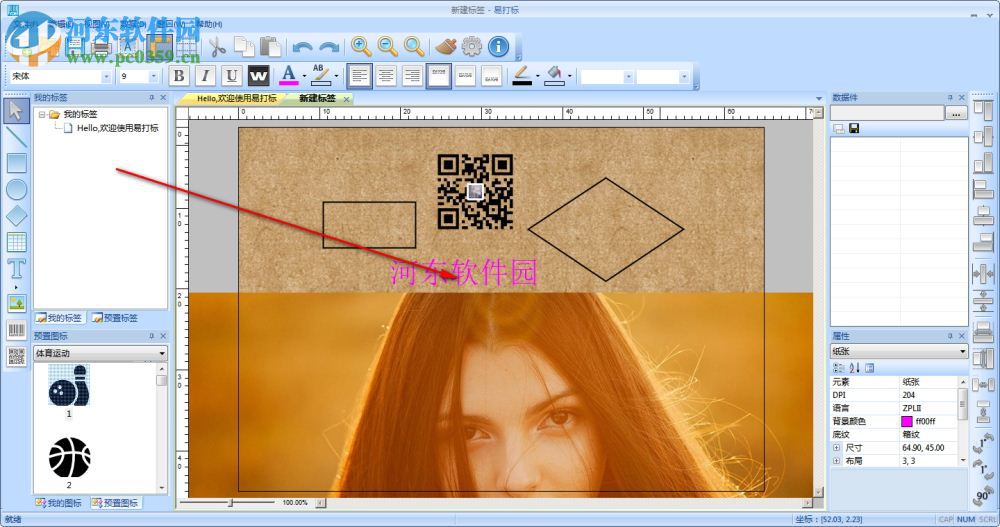Screen dimensions: 1000x527
Task: Click the font color A icon
Action: coord(289,75)
